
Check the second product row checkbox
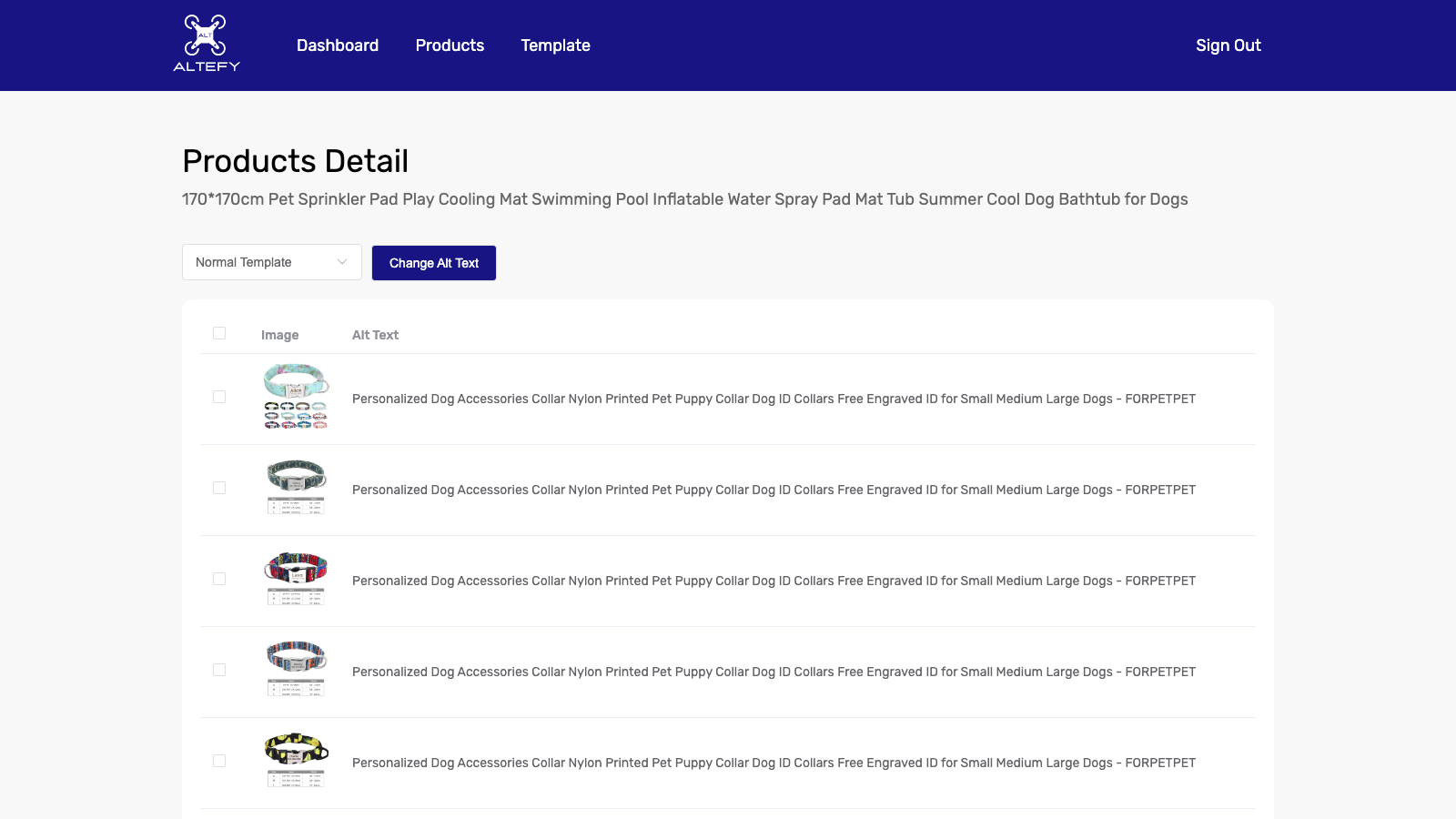[x=219, y=488]
